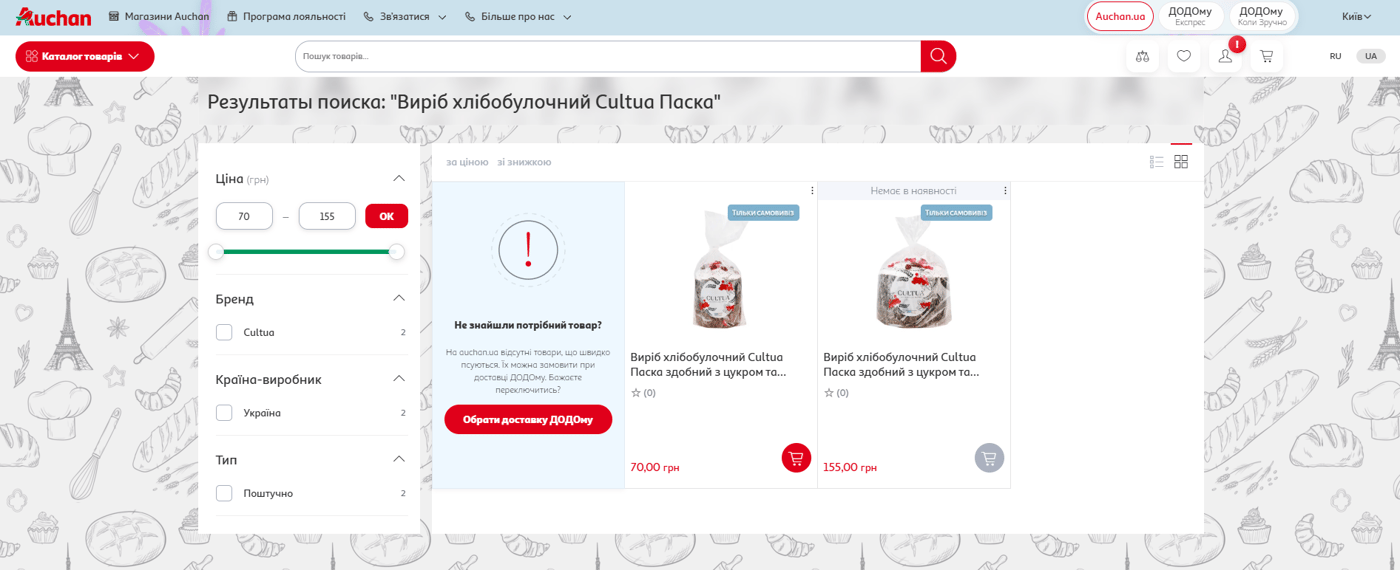This screenshot has height=570, width=1400.
Task: Click the right handle of price slider
Action: 397,252
